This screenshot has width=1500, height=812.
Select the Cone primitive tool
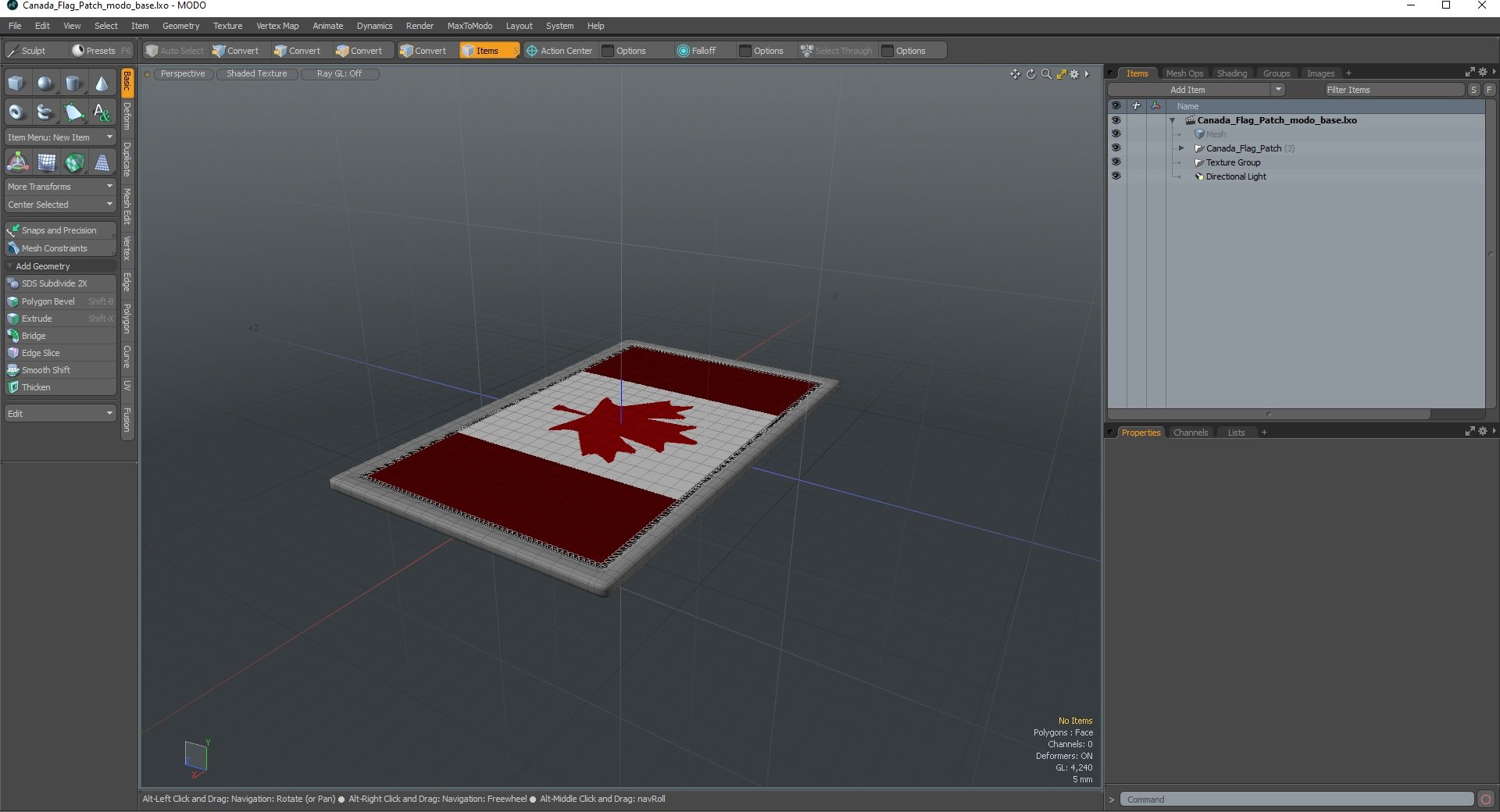click(102, 84)
